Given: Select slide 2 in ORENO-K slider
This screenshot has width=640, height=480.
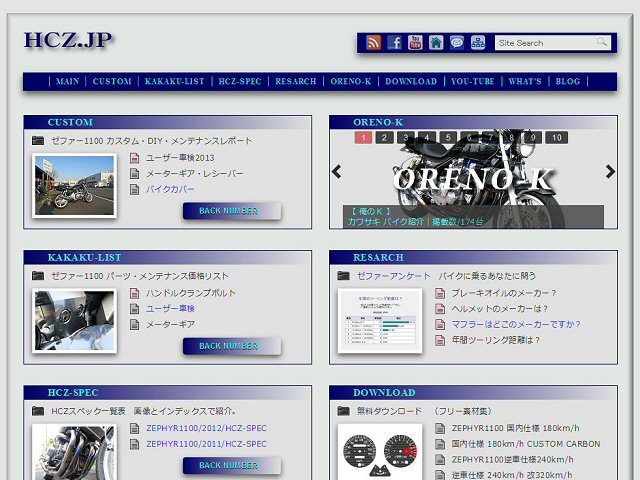Looking at the screenshot, I should (384, 138).
